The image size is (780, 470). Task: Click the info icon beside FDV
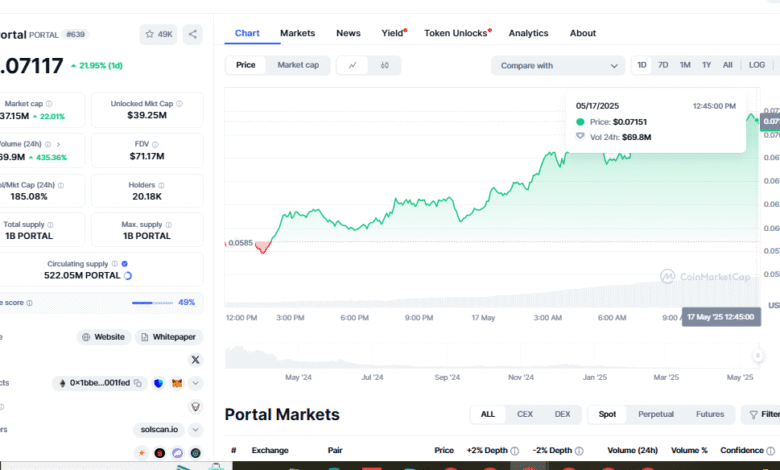coord(155,144)
